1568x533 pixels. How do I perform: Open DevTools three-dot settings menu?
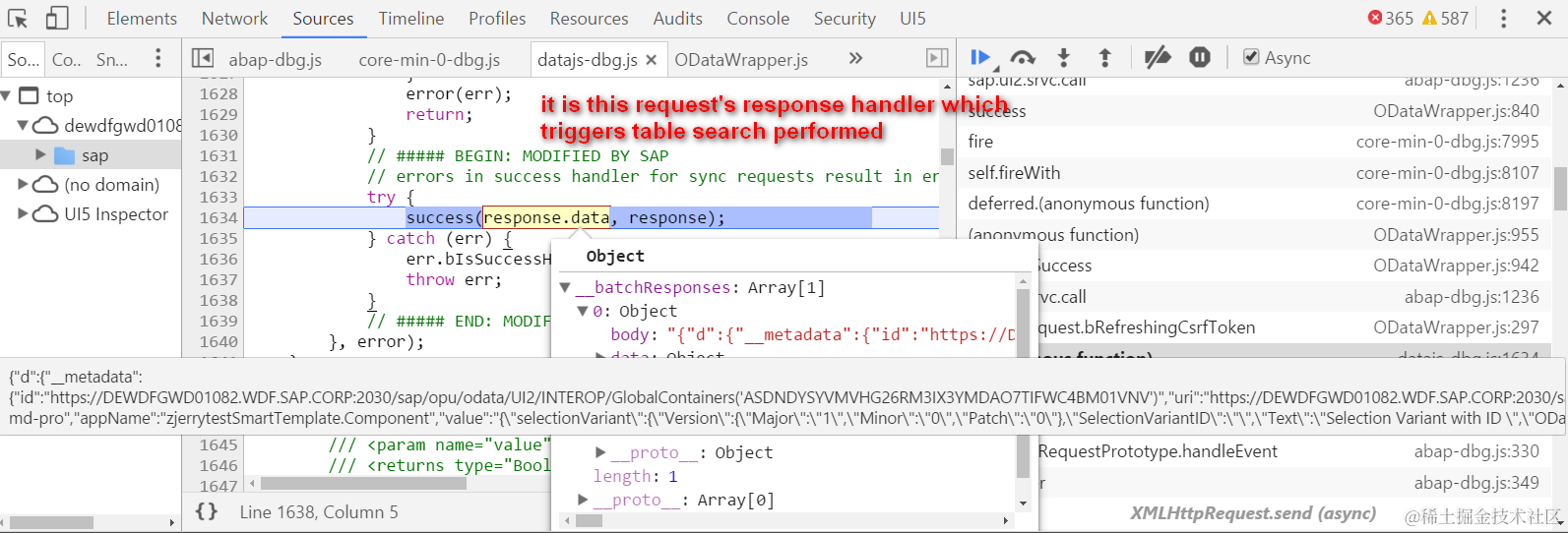coord(1503,18)
